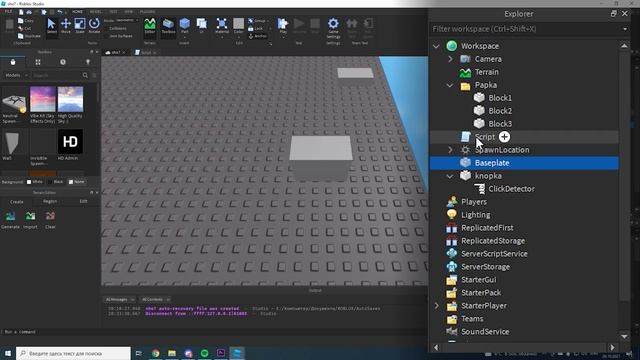Screen dimensions: 640x360
Task: Expand the Camera node
Action: (x=450, y=59)
